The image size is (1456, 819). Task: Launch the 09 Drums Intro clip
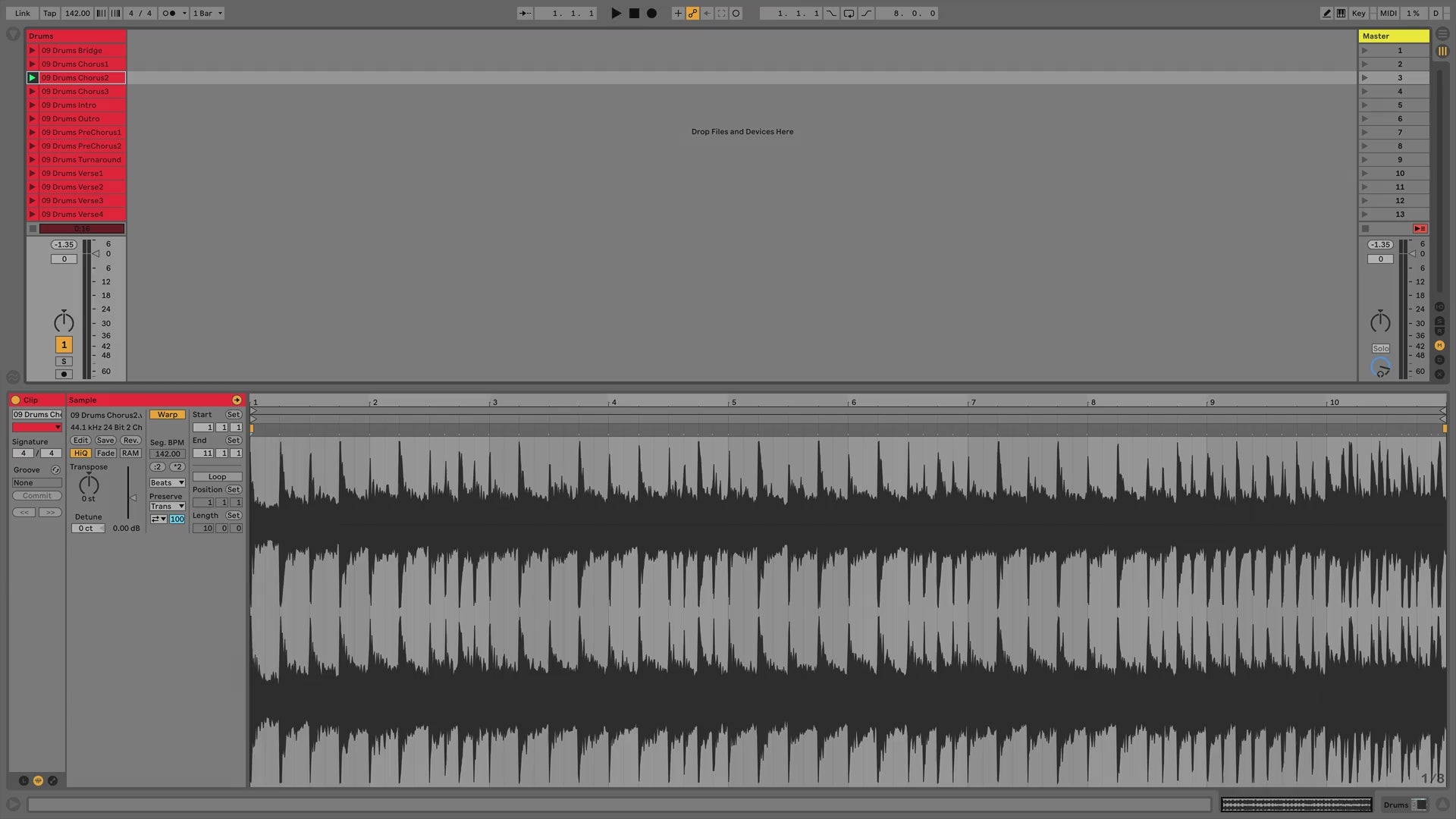click(33, 105)
